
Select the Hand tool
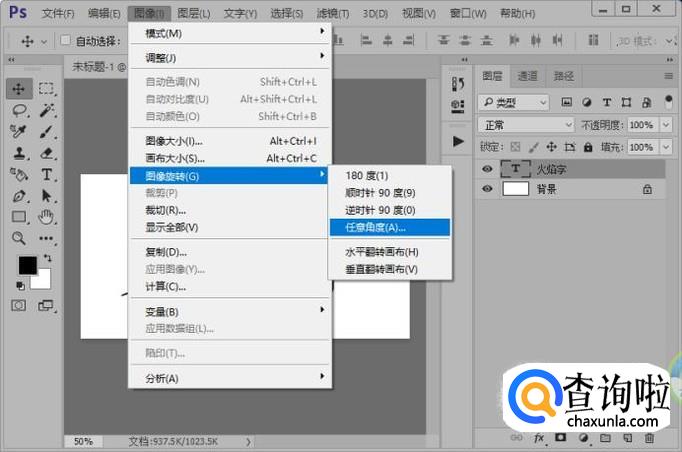(46, 216)
